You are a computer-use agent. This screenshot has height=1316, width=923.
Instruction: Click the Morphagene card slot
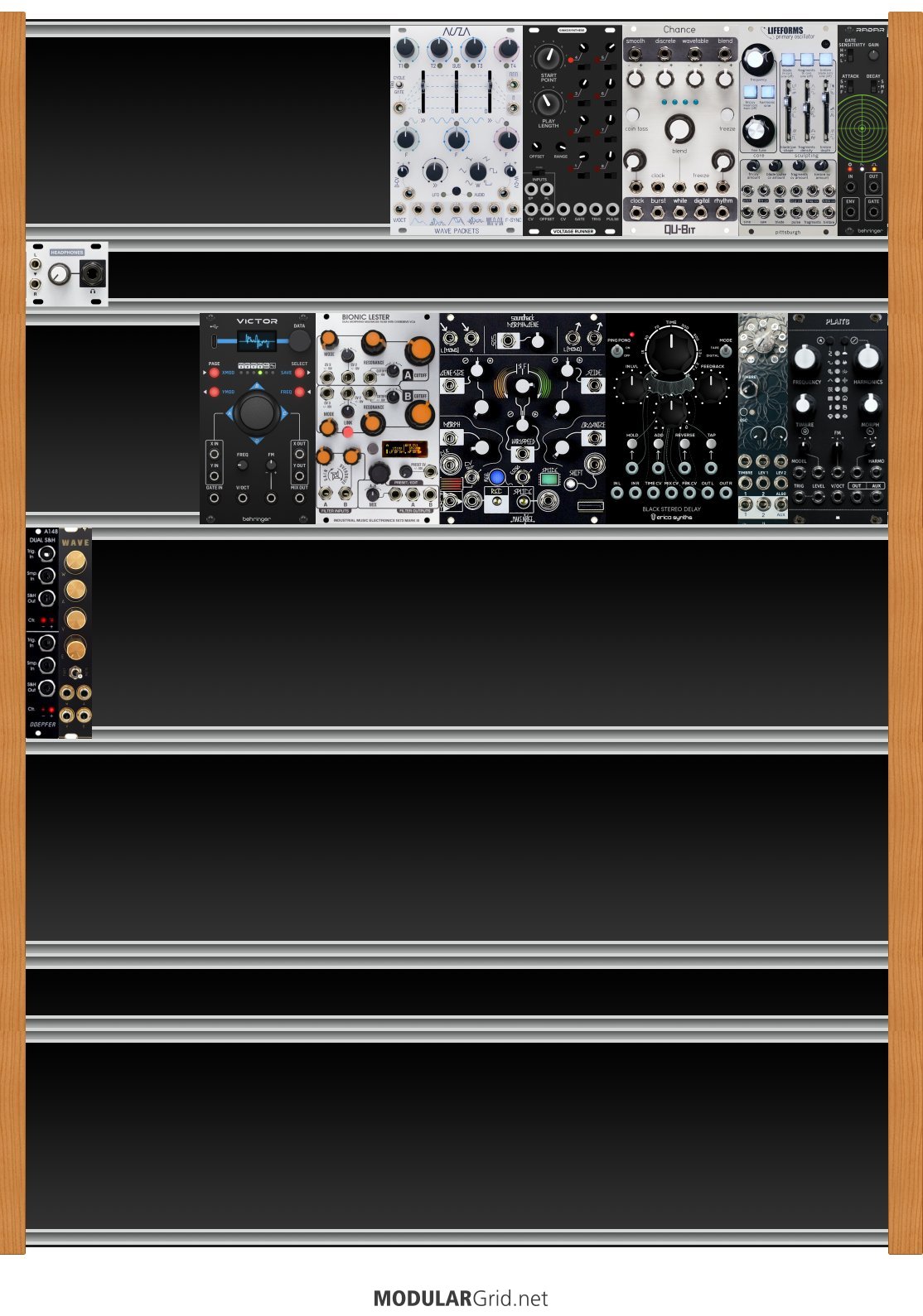(589, 505)
